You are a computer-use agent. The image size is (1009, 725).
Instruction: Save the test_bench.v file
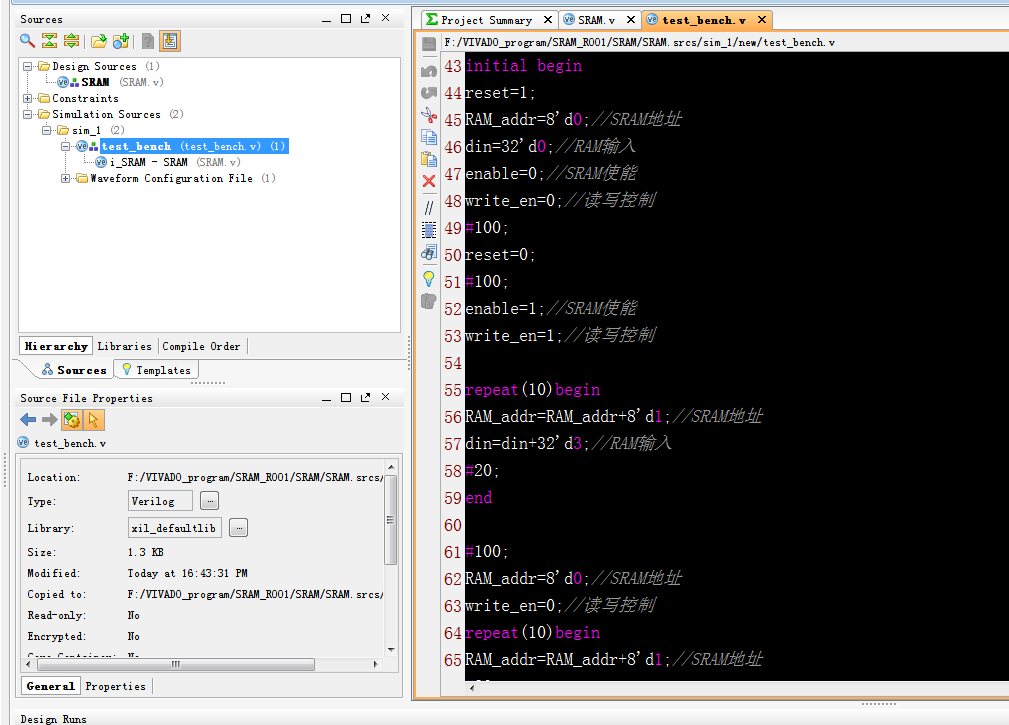(x=428, y=42)
